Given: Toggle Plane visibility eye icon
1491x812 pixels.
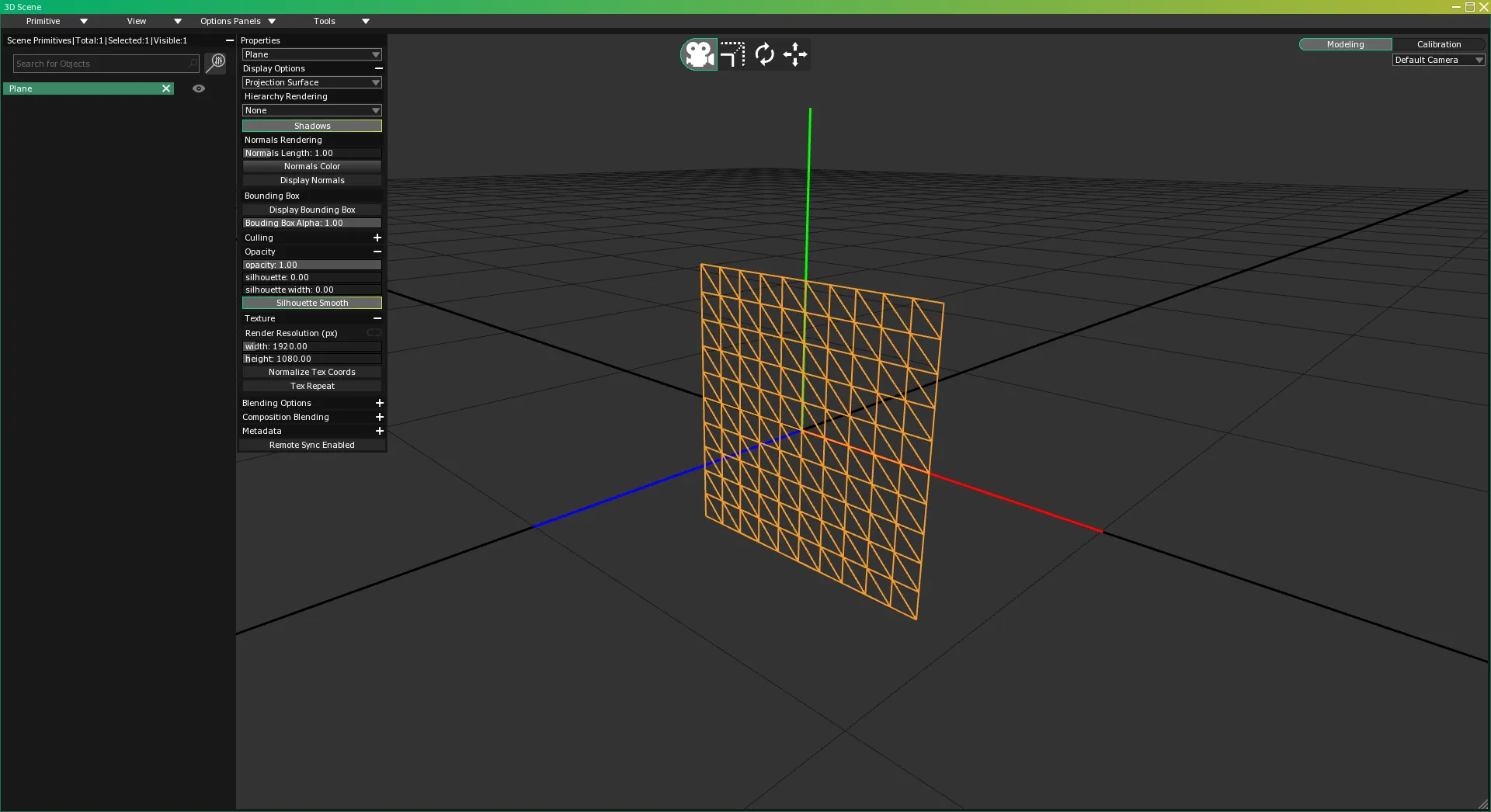Looking at the screenshot, I should coord(199,88).
